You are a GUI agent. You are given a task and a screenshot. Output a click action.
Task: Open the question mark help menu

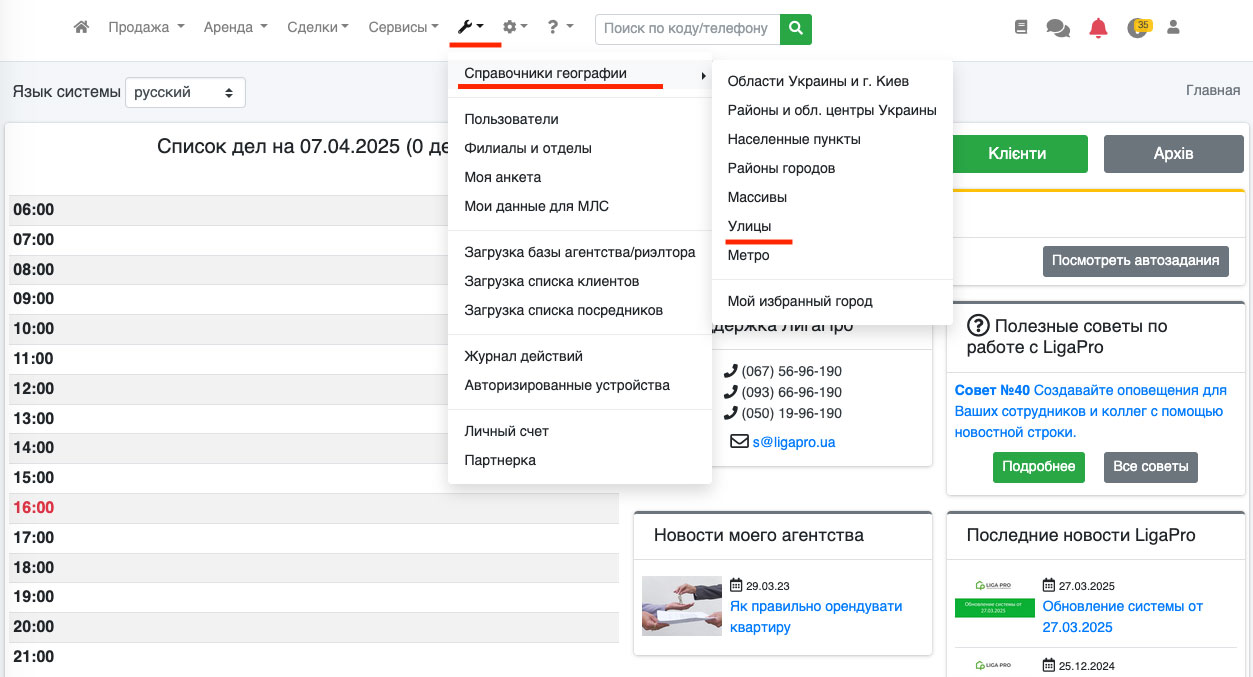(x=560, y=28)
